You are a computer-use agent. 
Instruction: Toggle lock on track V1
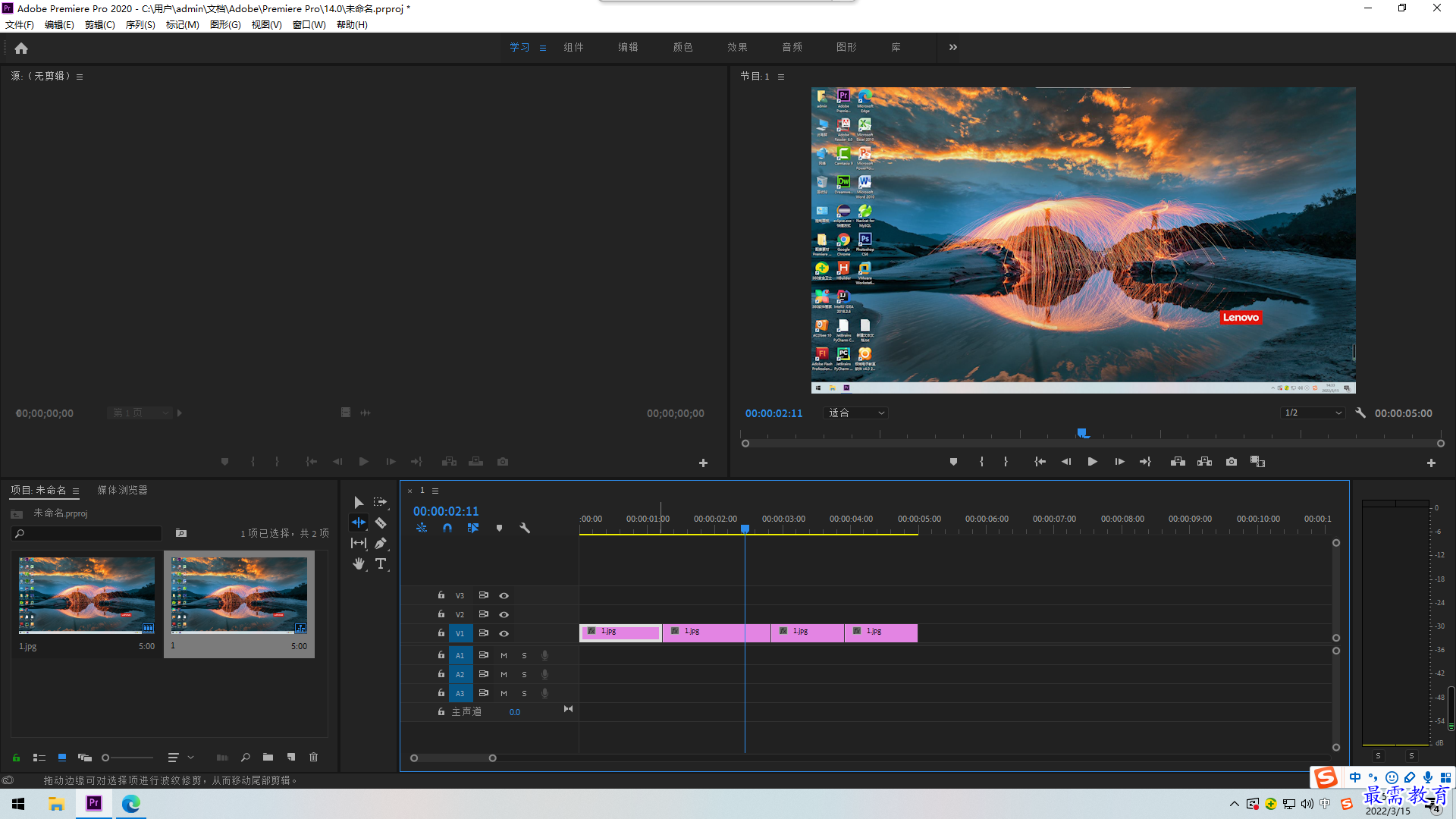pyautogui.click(x=441, y=632)
